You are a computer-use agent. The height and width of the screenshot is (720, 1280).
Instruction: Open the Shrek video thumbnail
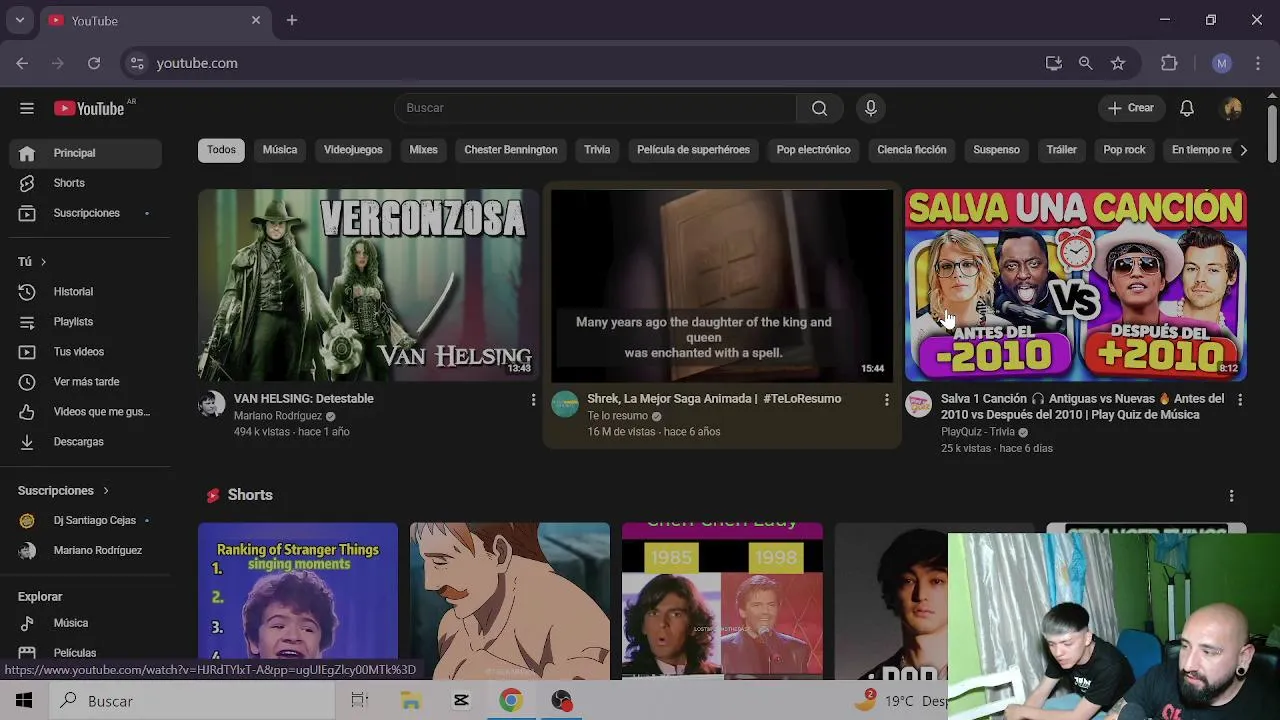721,285
